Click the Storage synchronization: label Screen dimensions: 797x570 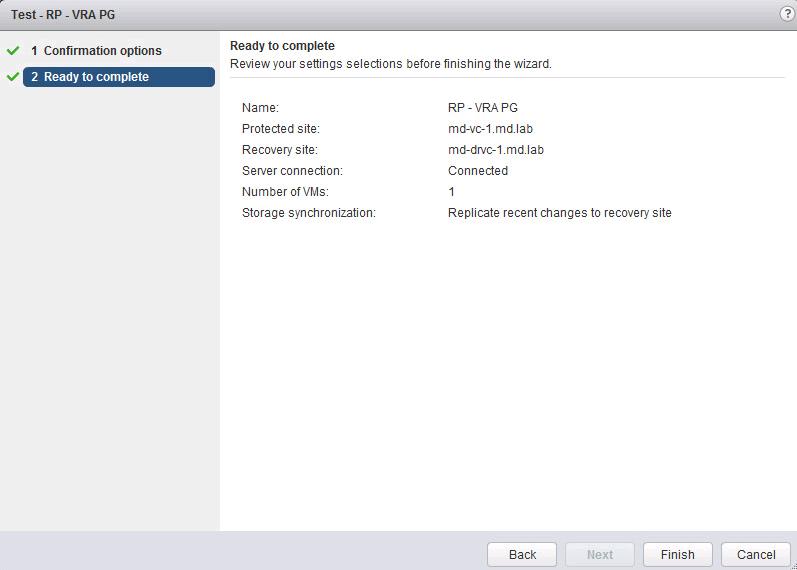[x=309, y=213]
